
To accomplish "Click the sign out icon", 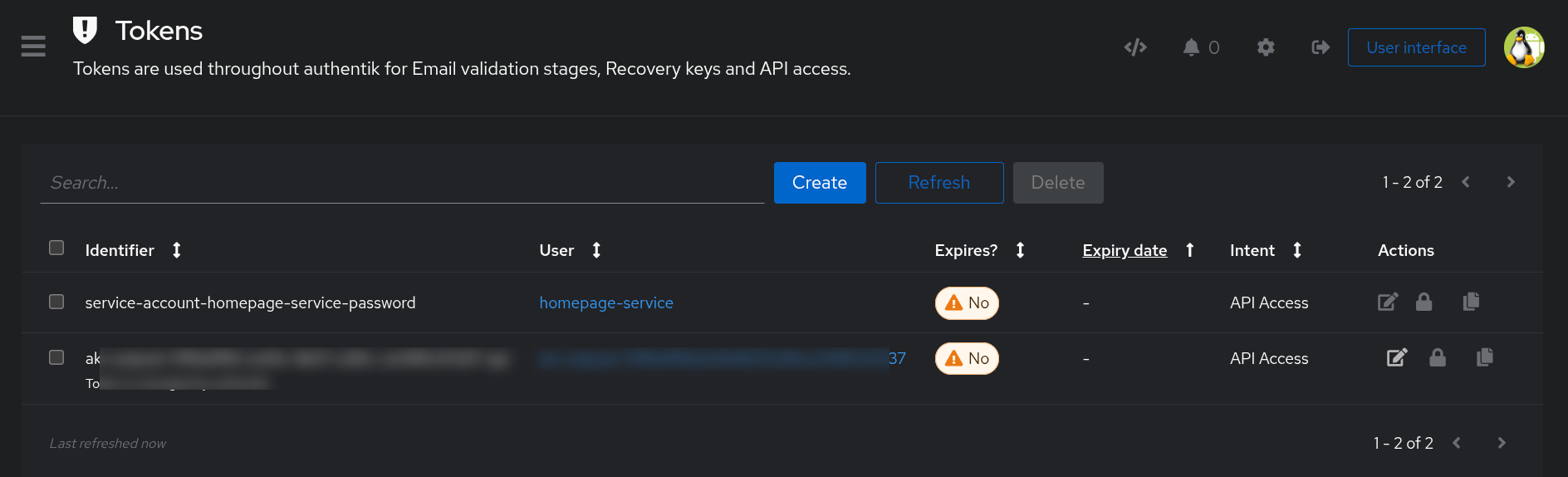I will tap(1320, 47).
